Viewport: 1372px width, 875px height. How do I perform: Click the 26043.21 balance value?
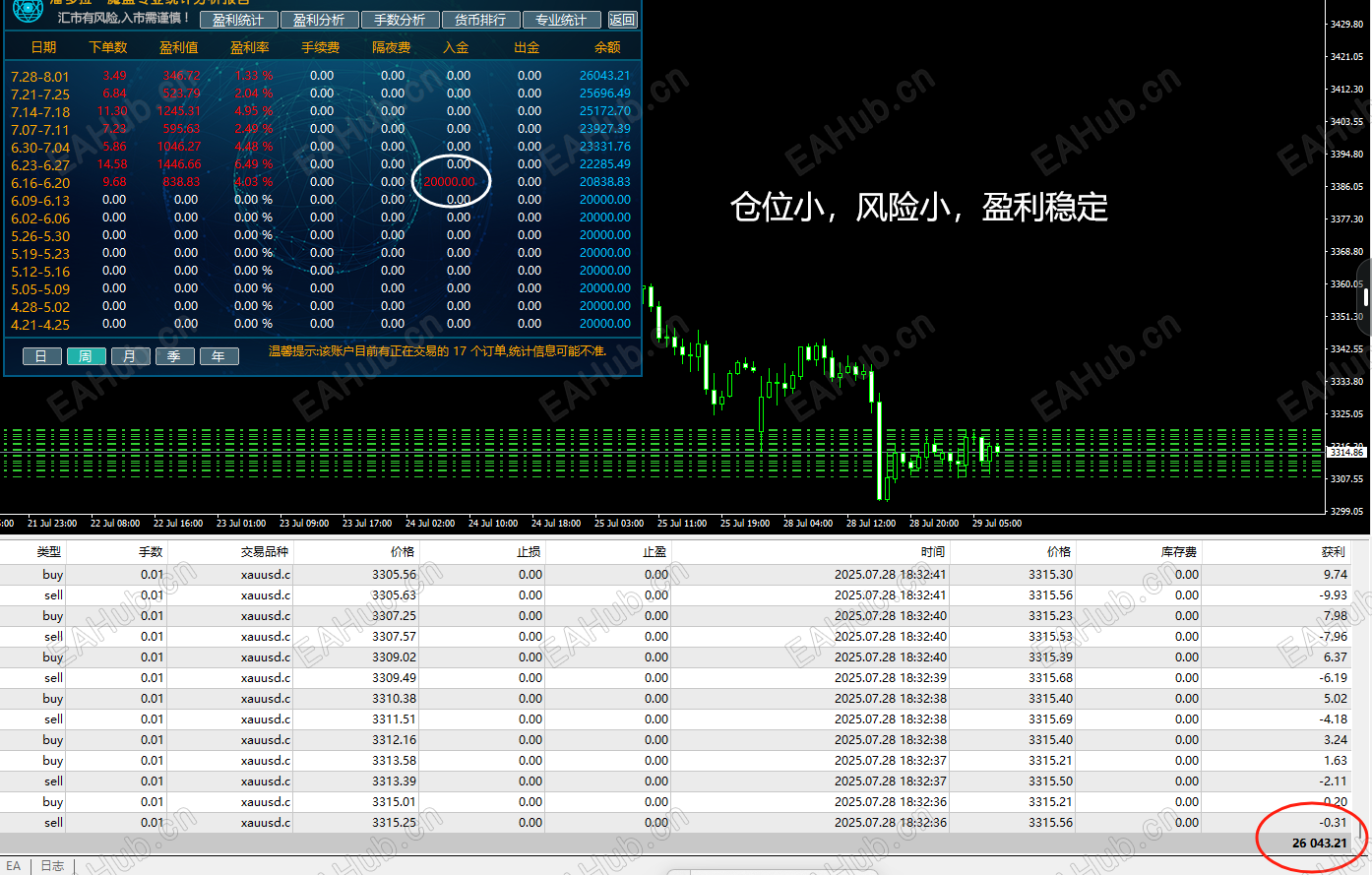tap(605, 76)
